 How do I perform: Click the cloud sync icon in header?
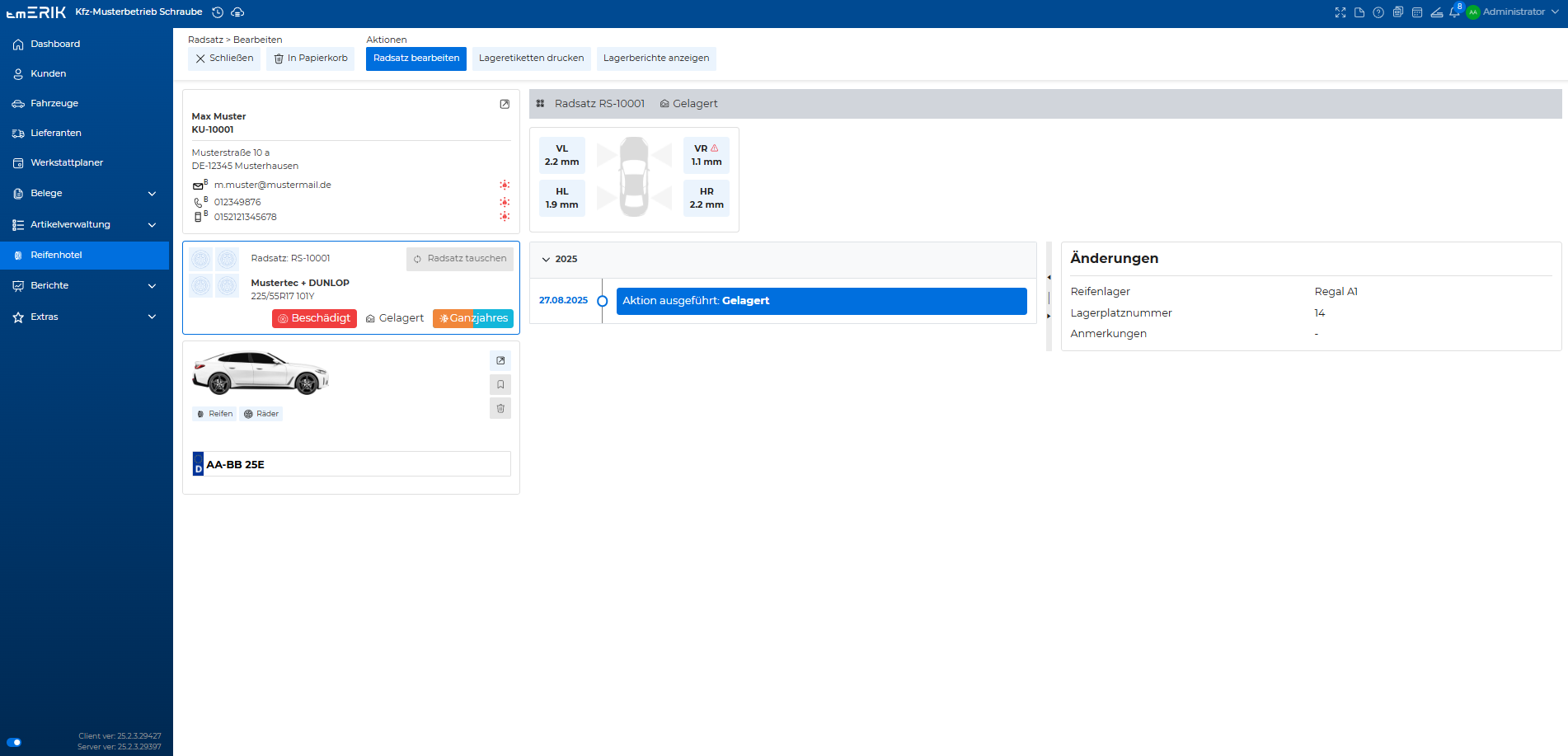[x=237, y=12]
